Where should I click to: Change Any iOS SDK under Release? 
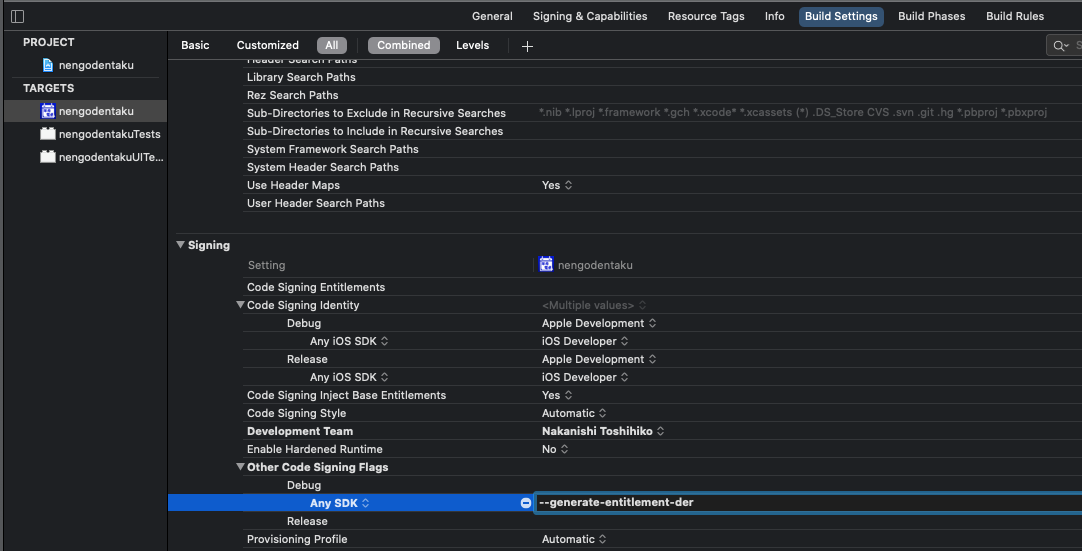(349, 377)
